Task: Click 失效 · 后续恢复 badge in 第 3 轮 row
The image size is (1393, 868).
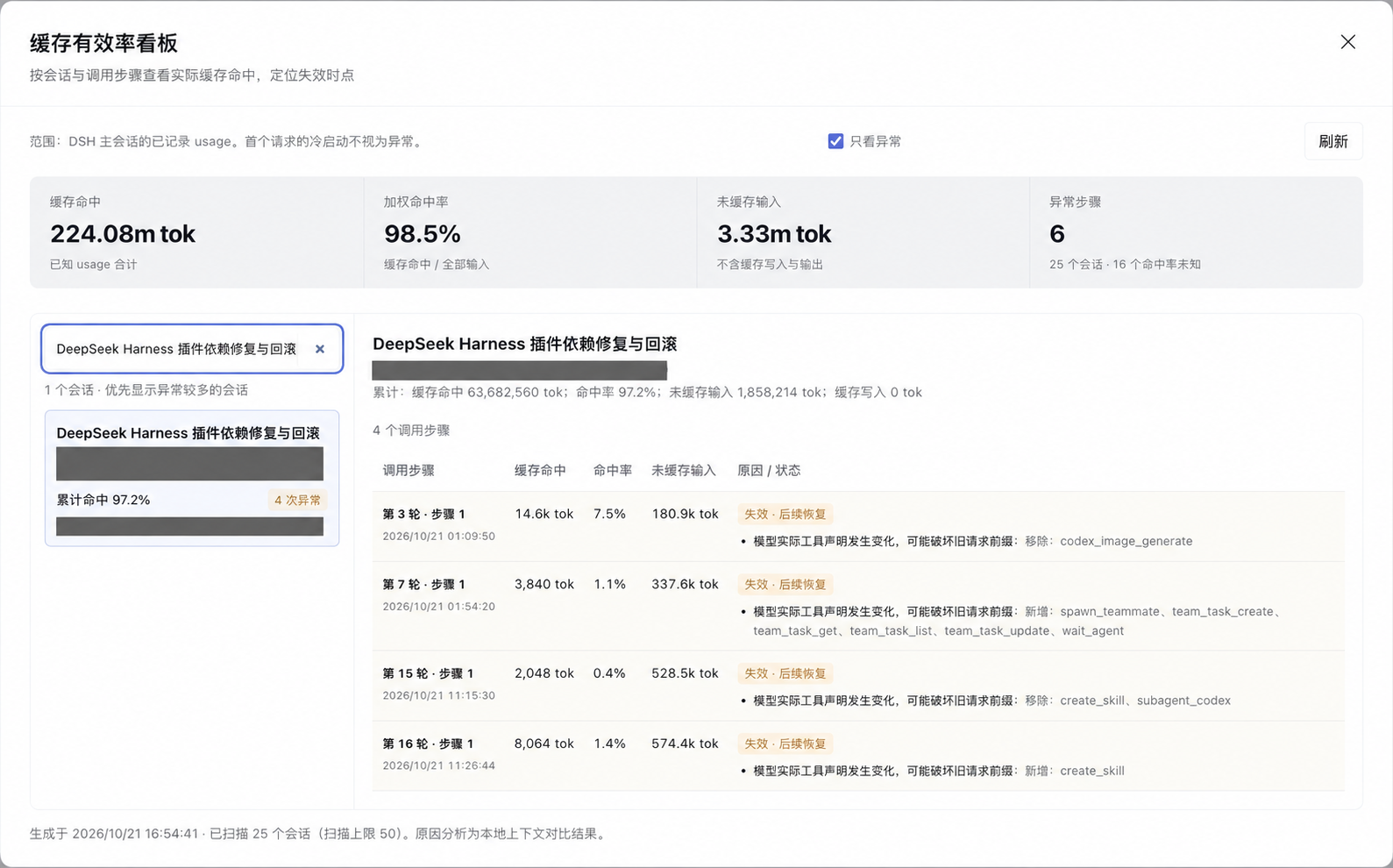Action: 785,514
